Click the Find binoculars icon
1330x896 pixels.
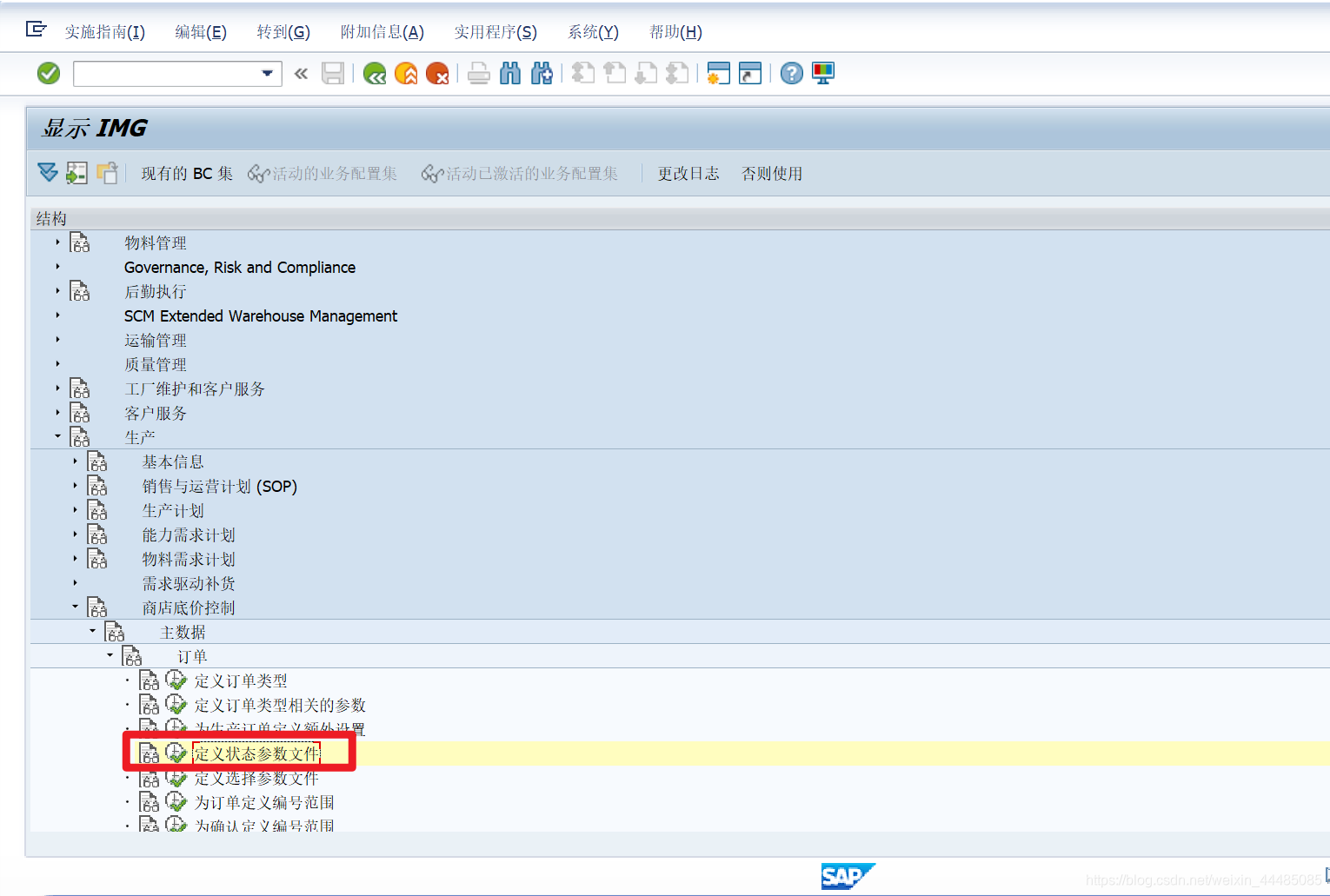510,74
